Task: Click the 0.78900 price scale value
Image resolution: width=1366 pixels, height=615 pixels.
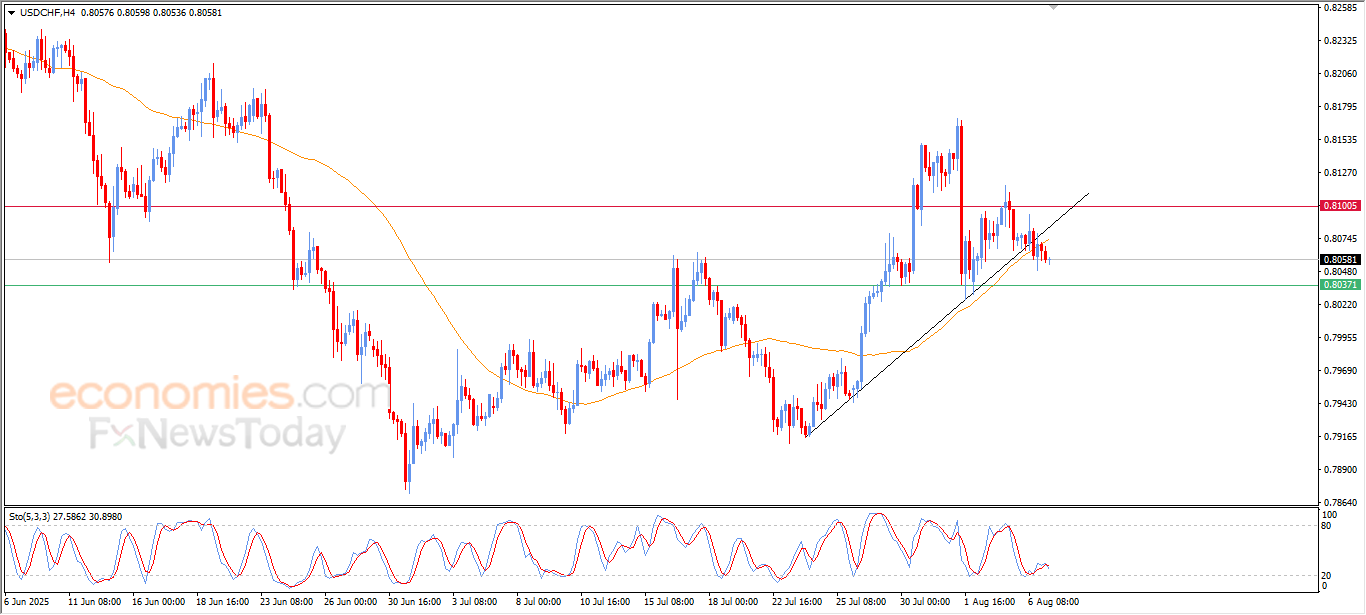Action: point(1338,470)
